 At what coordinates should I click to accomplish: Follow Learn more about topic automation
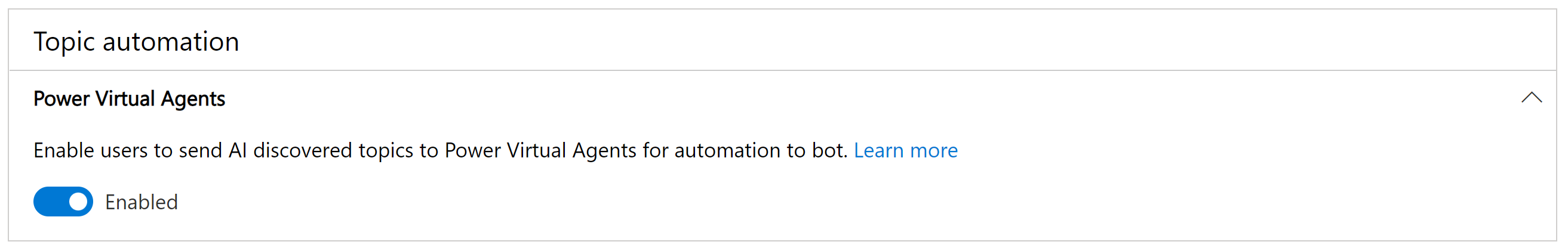(x=906, y=150)
